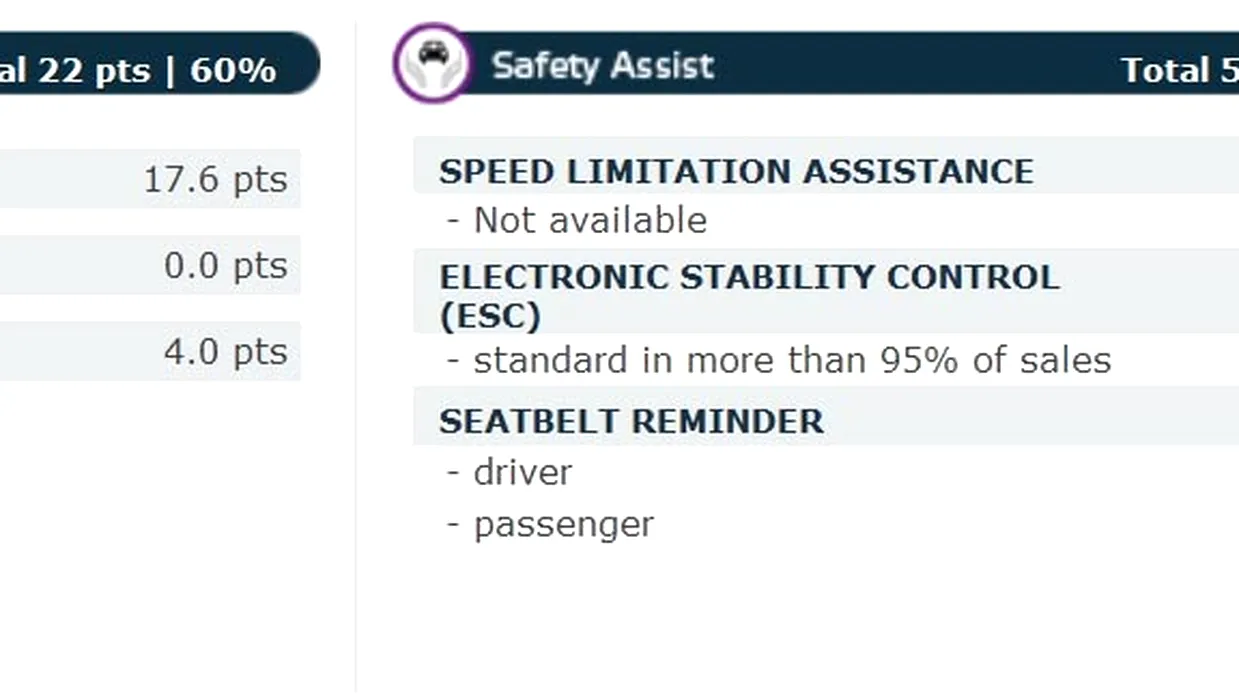
Task: Click the Speed Limitation Assistance heading
Action: [736, 171]
